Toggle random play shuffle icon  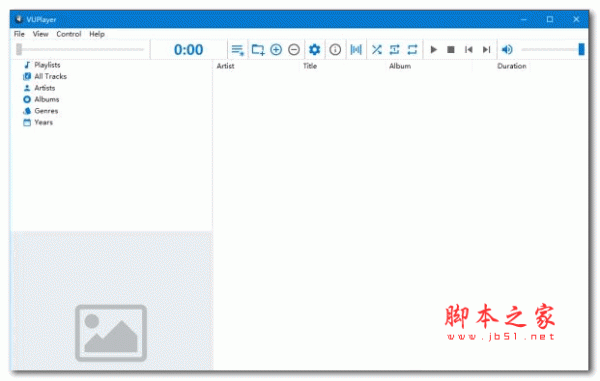pos(377,50)
